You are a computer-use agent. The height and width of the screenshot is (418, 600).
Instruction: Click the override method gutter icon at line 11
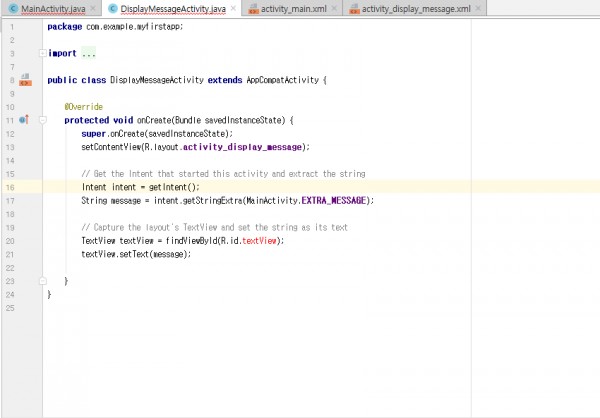(24, 120)
